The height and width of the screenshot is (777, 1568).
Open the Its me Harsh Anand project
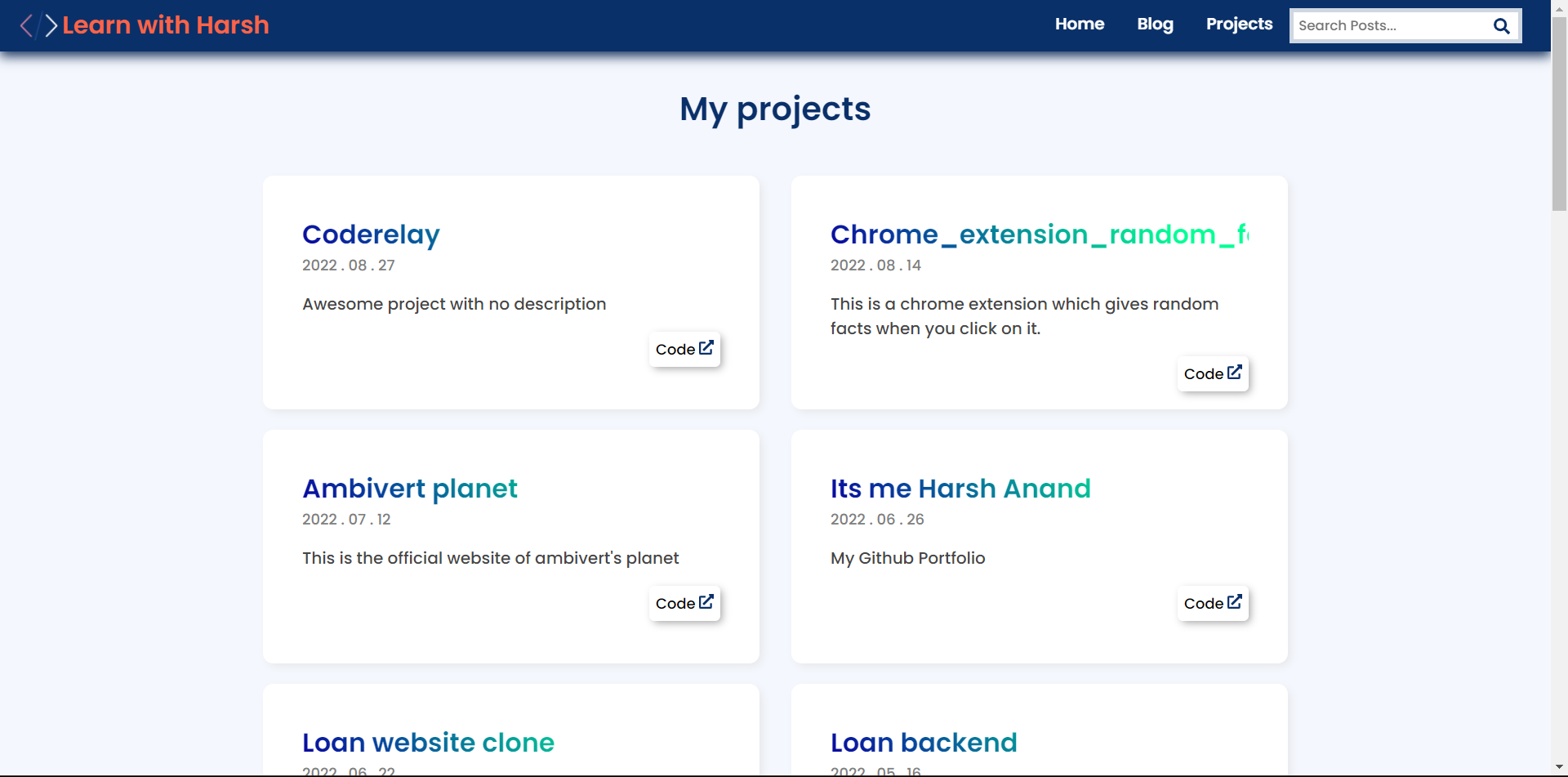pyautogui.click(x=960, y=489)
